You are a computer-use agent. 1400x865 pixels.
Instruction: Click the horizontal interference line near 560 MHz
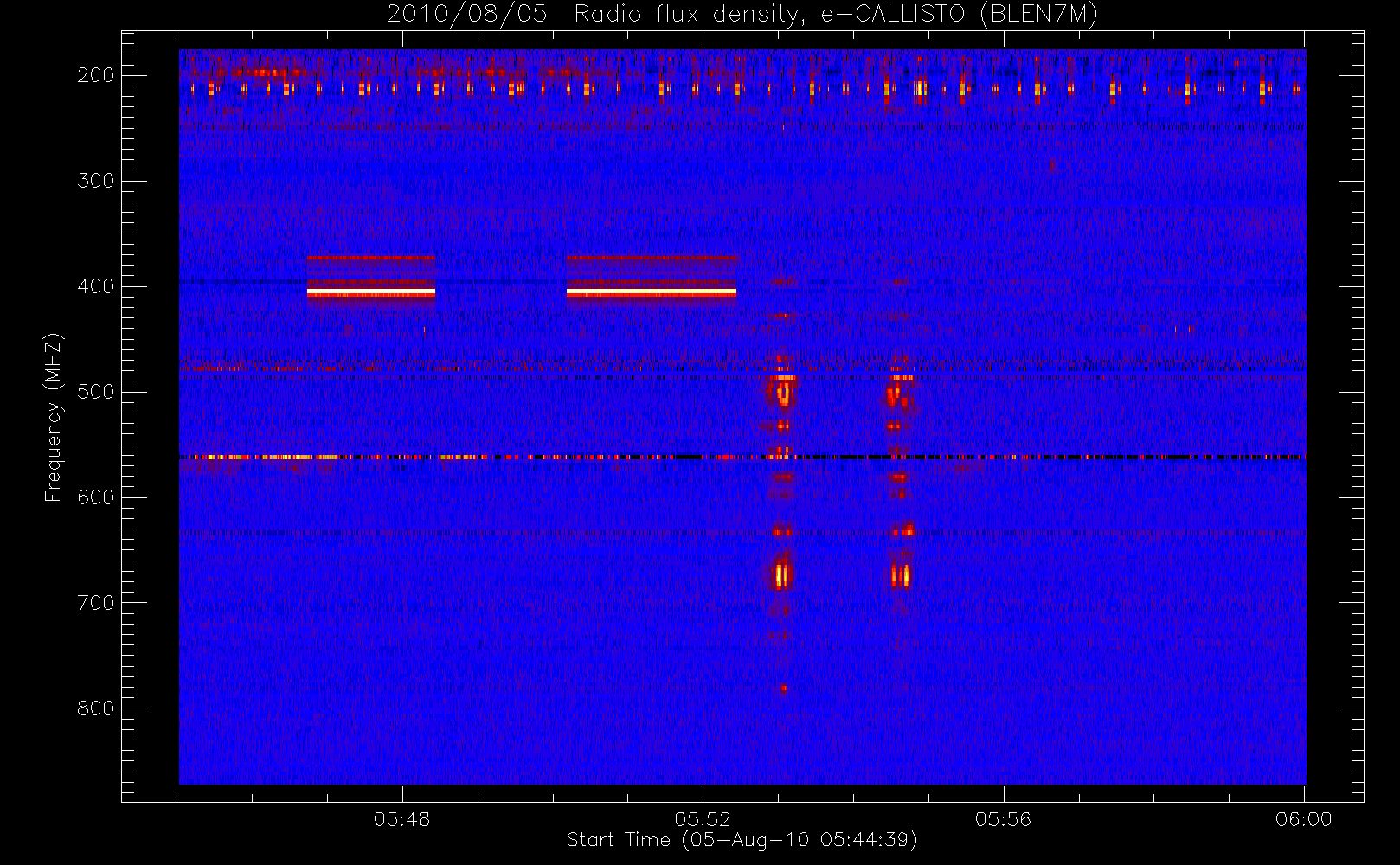coord(742,457)
